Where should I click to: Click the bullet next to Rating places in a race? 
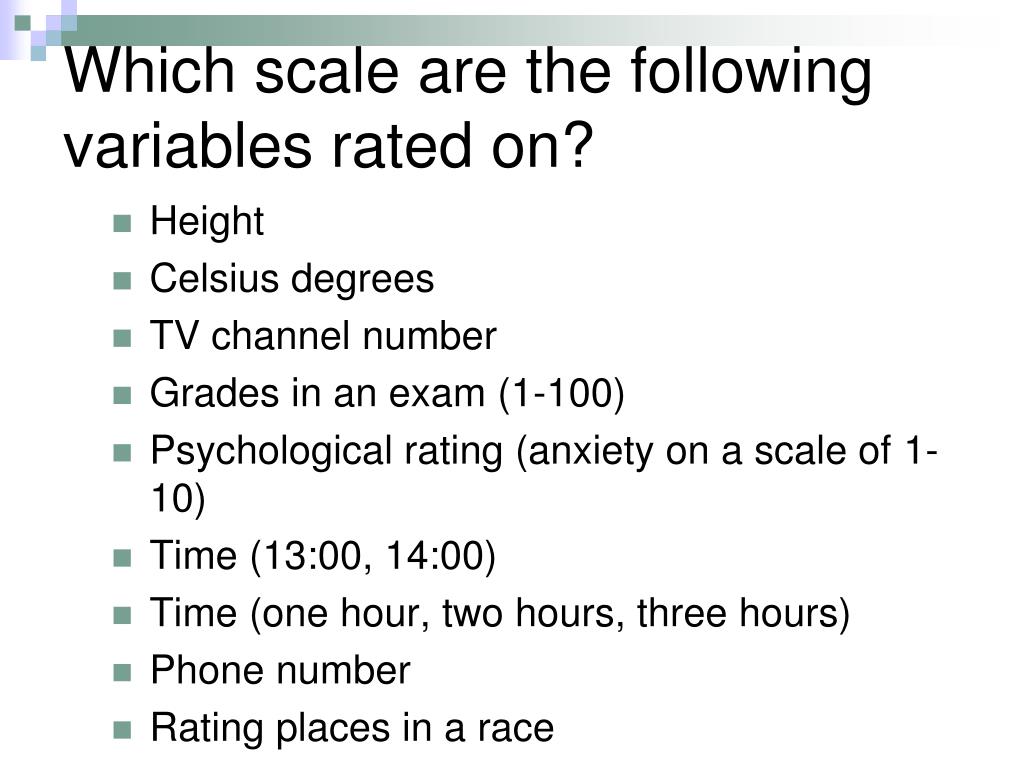pyautogui.click(x=122, y=730)
